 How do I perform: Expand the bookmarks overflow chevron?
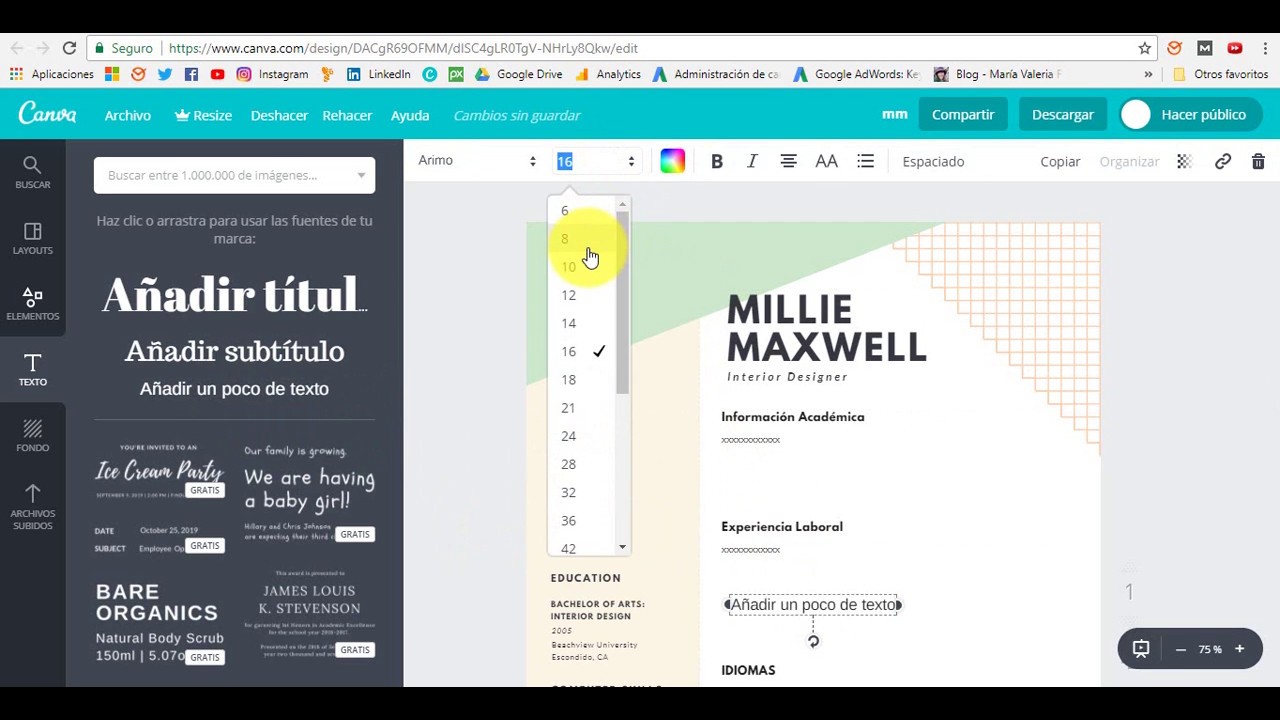[x=1148, y=74]
